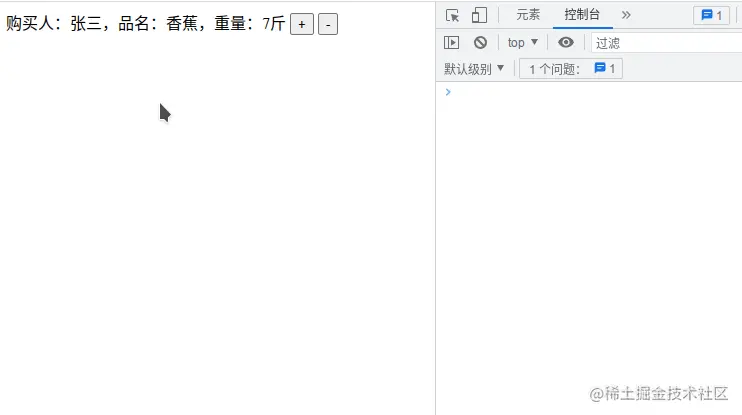Click the text 购买人：张三
This screenshot has width=742, height=415.
54,23
